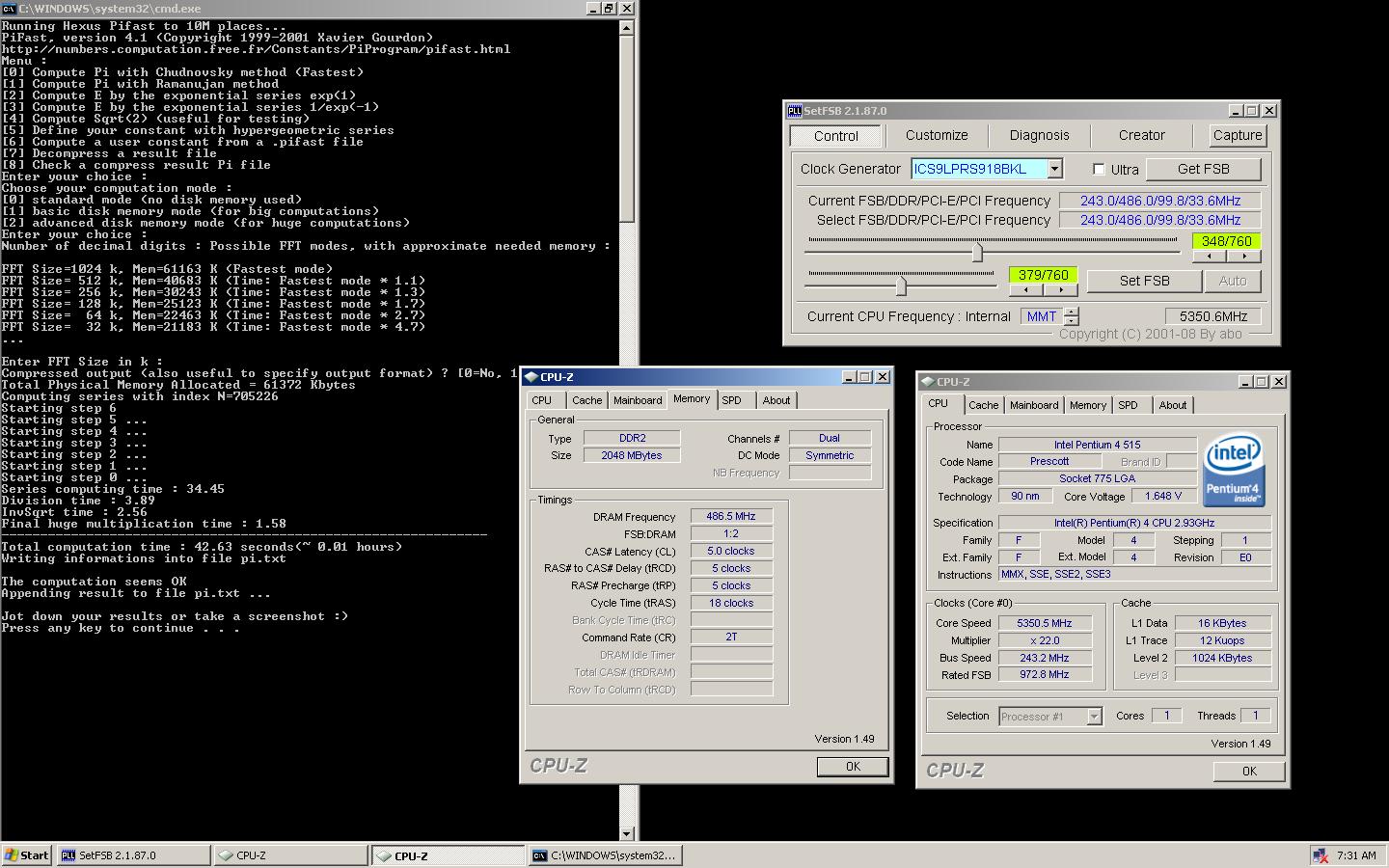The width and height of the screenshot is (1389, 868).
Task: Open SetFSB Diagnosis tab
Action: pyautogui.click(x=1039, y=135)
